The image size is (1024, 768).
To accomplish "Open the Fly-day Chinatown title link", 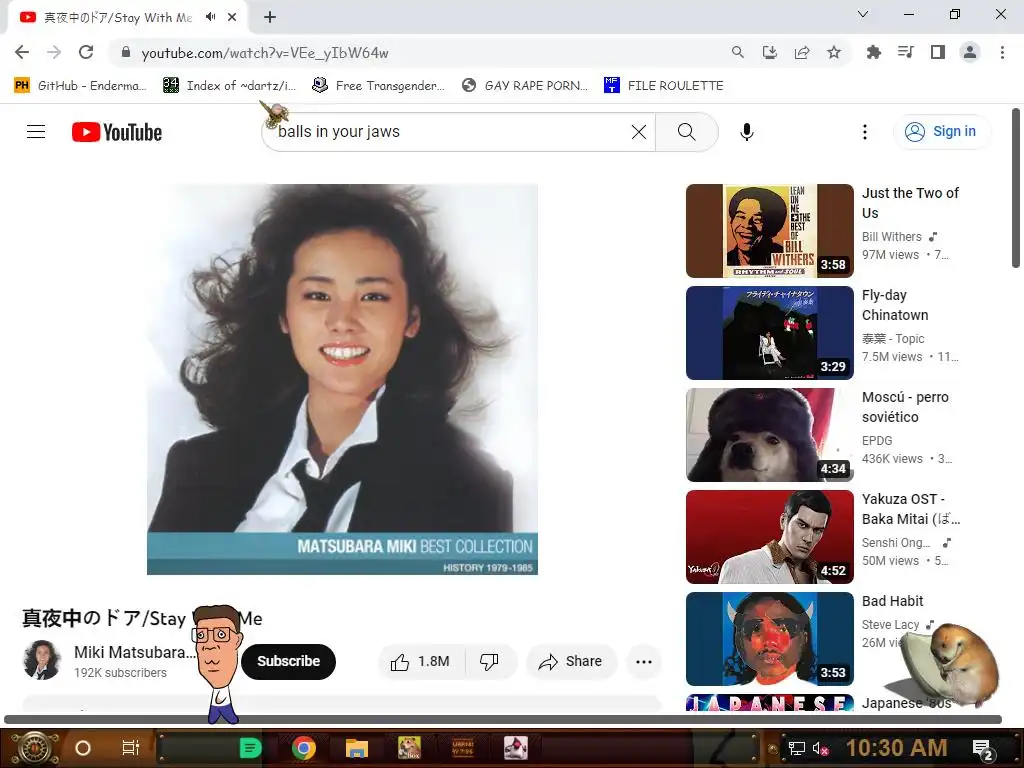I will pyautogui.click(x=895, y=305).
